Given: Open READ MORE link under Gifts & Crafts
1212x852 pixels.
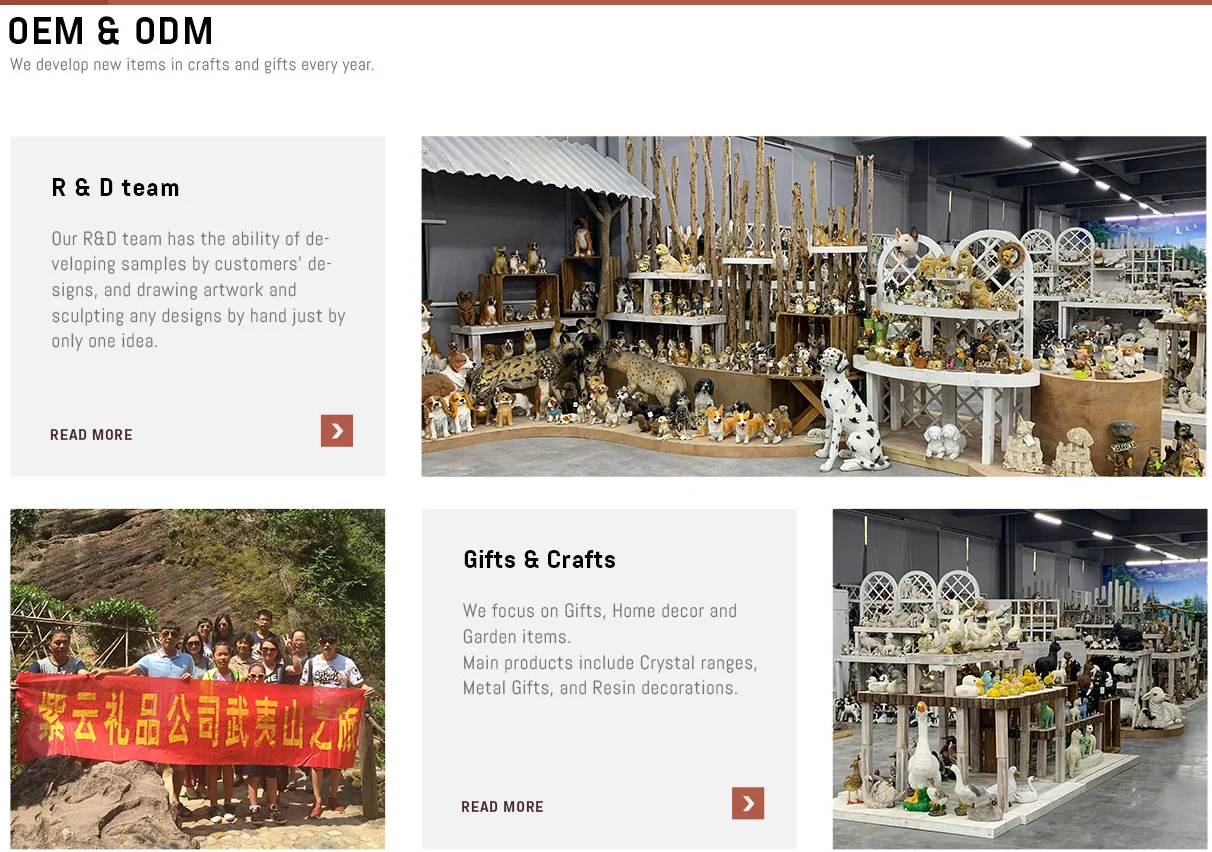Looking at the screenshot, I should pyautogui.click(x=502, y=807).
